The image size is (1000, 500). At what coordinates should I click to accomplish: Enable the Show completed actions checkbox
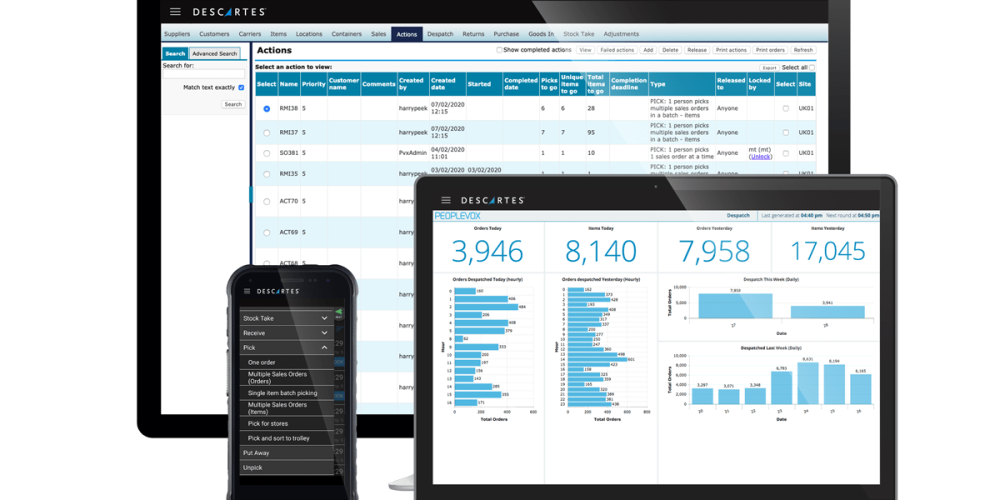point(499,50)
